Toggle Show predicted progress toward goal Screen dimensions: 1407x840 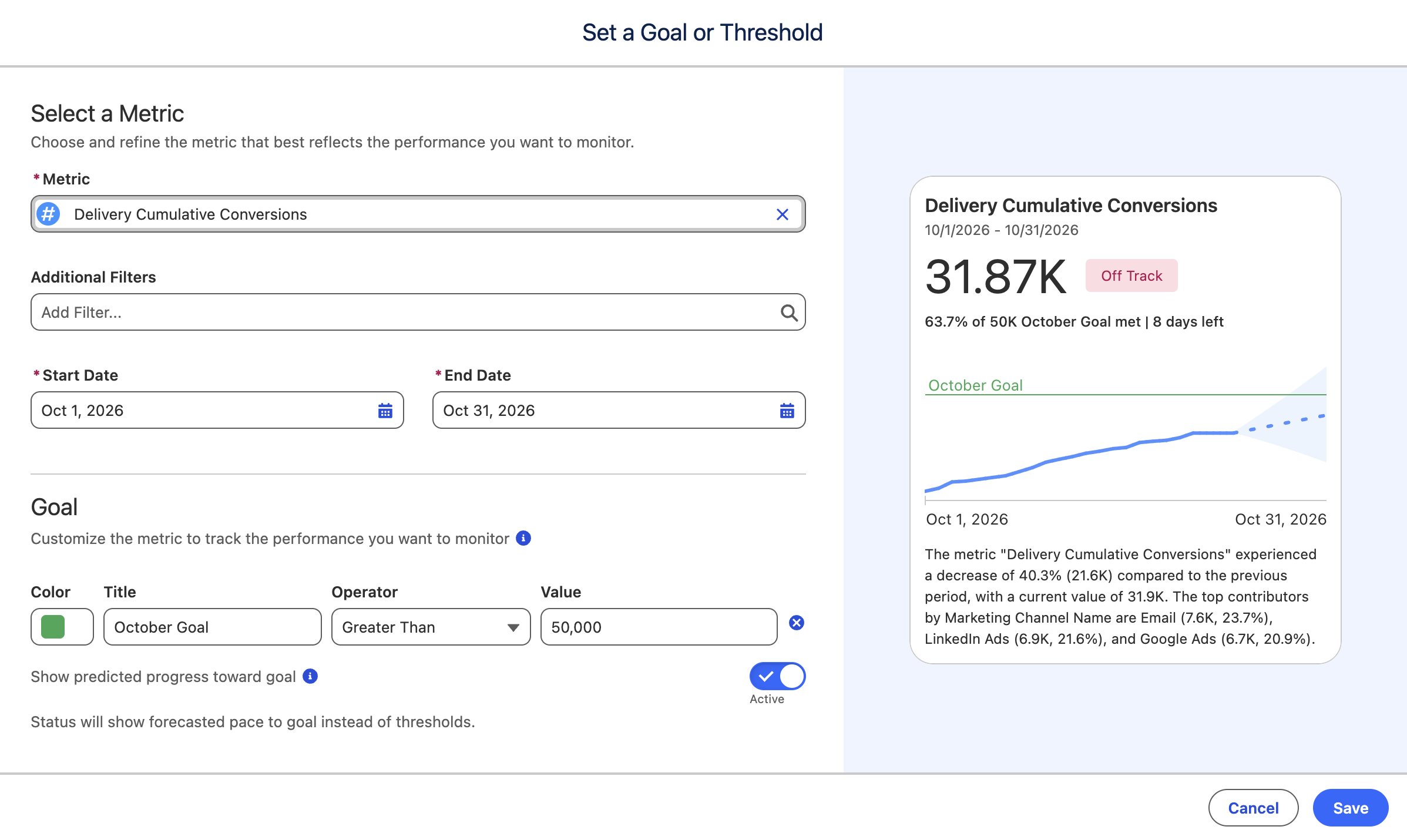pos(777,676)
